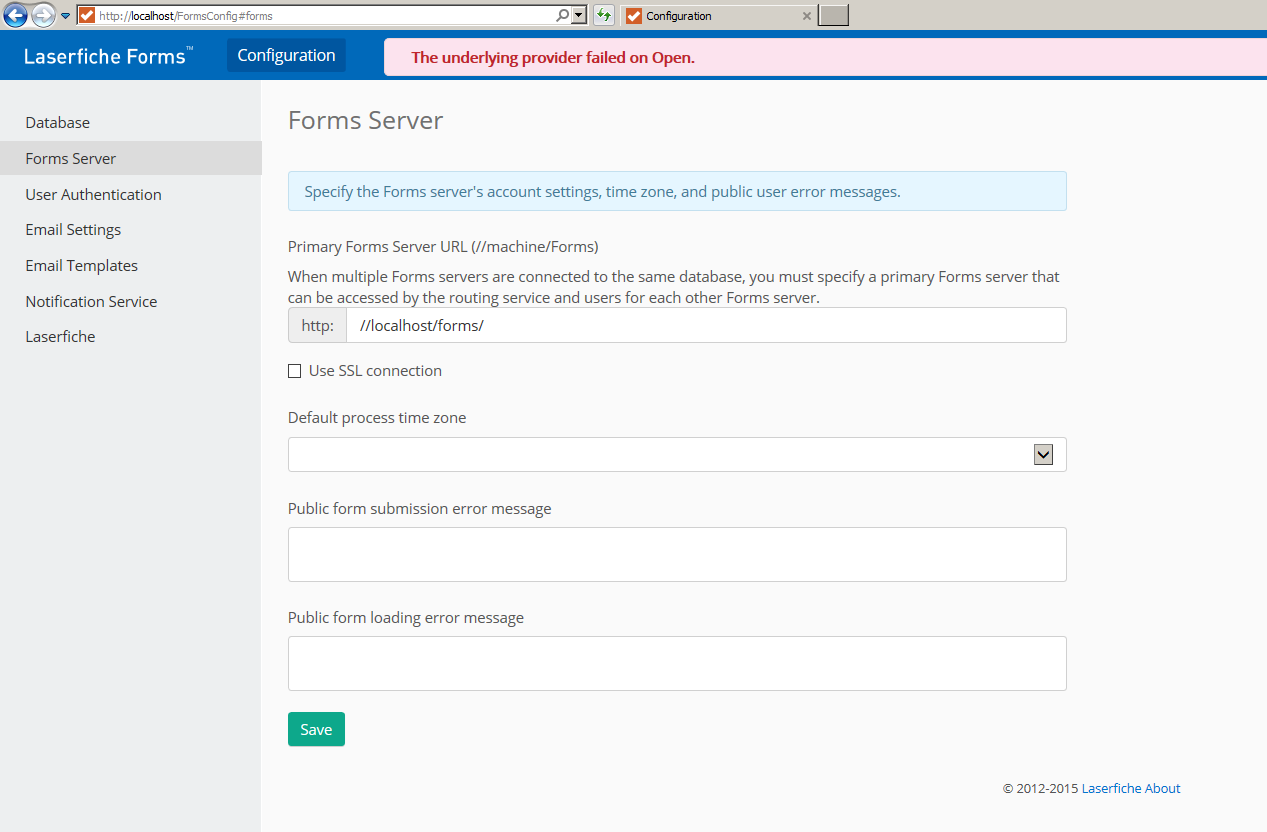Open the Laserfiche link in footer

(x=1111, y=788)
